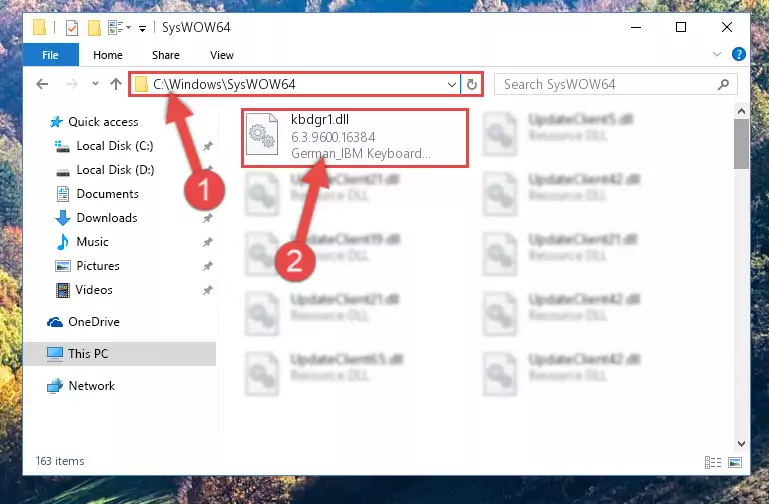Open Local Disk (D:) in sidebar
This screenshot has height=504, width=769.
coord(115,170)
